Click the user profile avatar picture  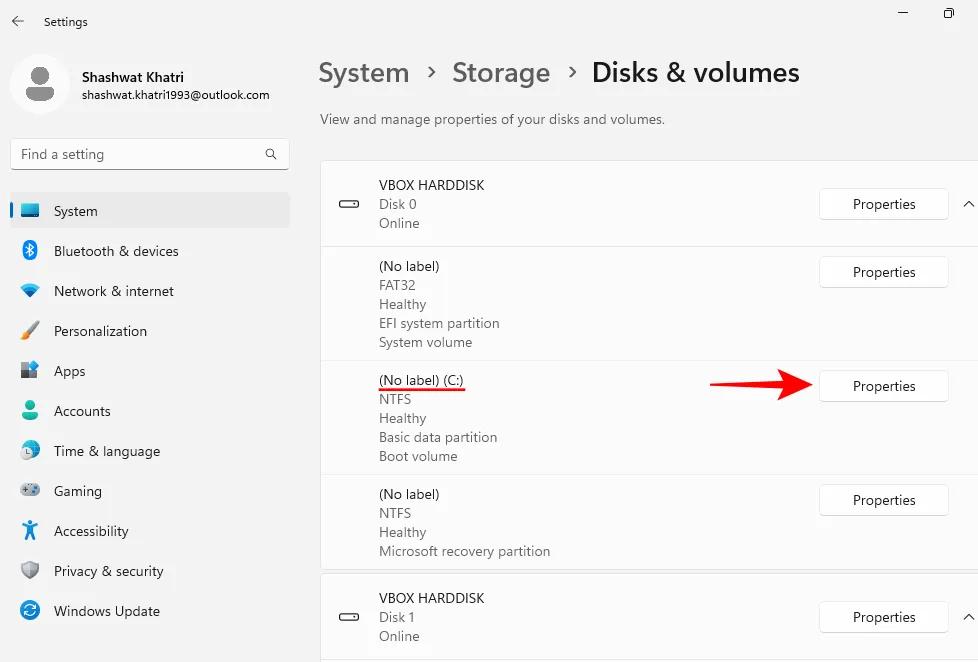[x=40, y=84]
